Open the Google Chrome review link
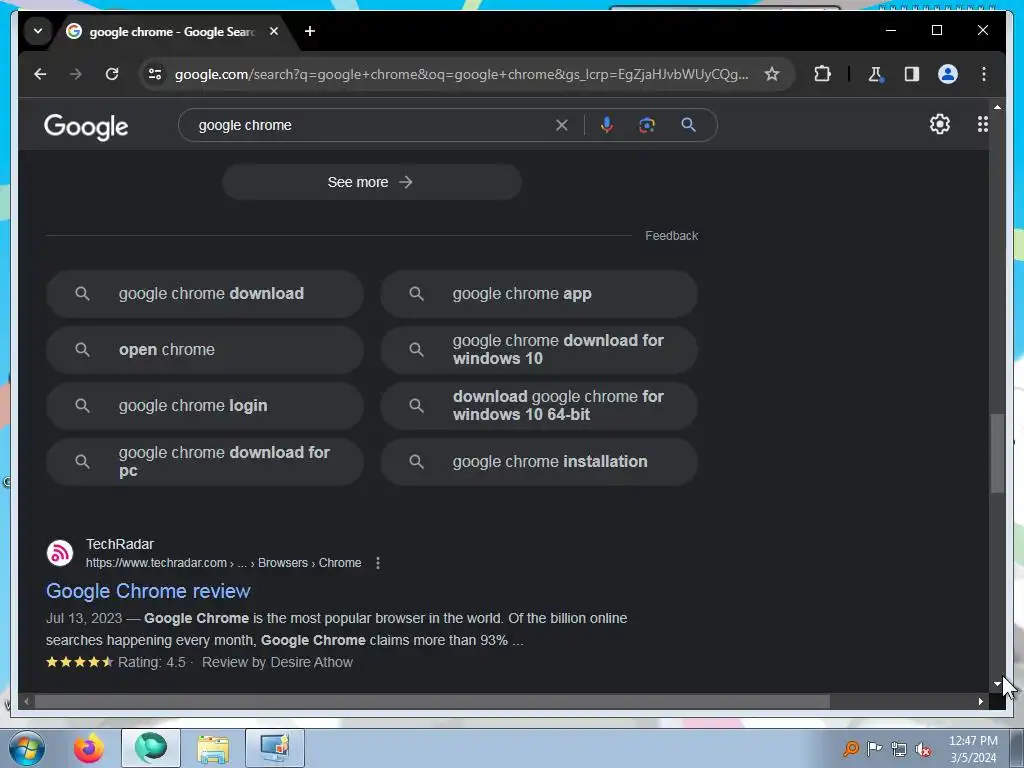 coord(148,591)
